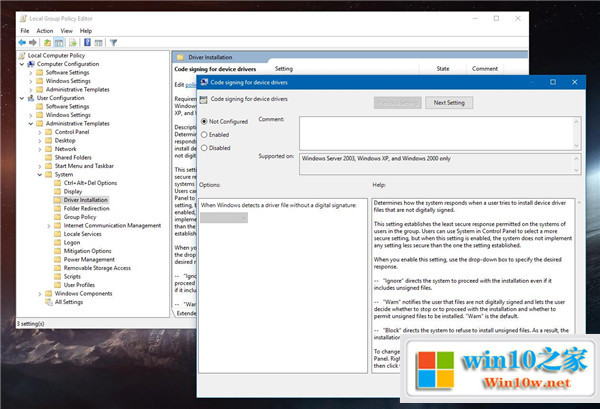Click the Comment box scroll down arrow
Screen dimensions: 600x409
click(x=577, y=146)
